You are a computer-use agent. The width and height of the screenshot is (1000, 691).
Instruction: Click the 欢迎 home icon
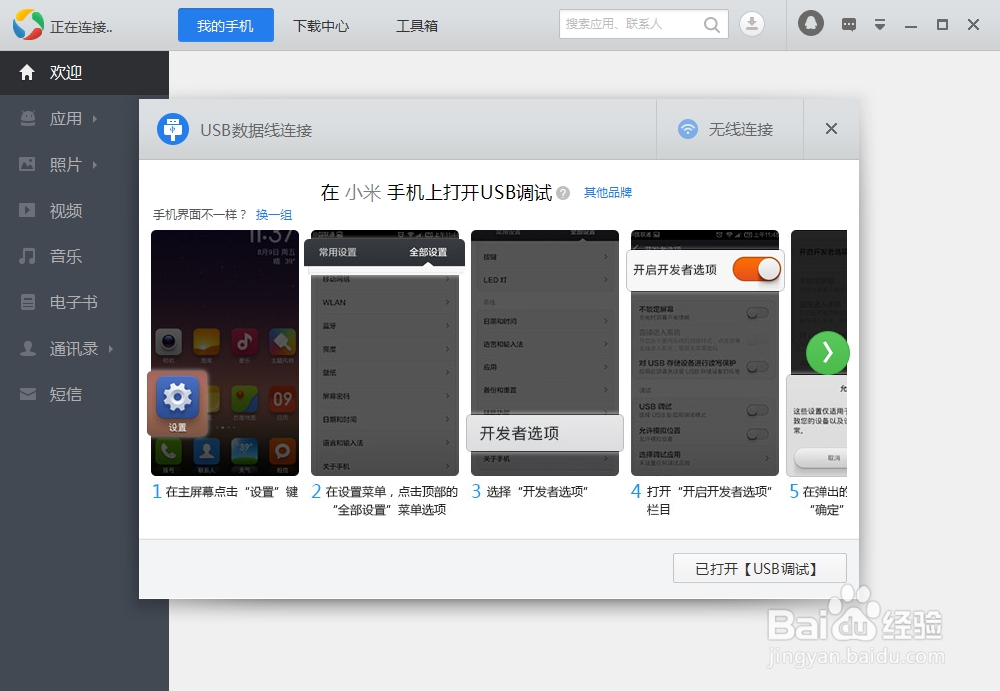click(x=27, y=73)
